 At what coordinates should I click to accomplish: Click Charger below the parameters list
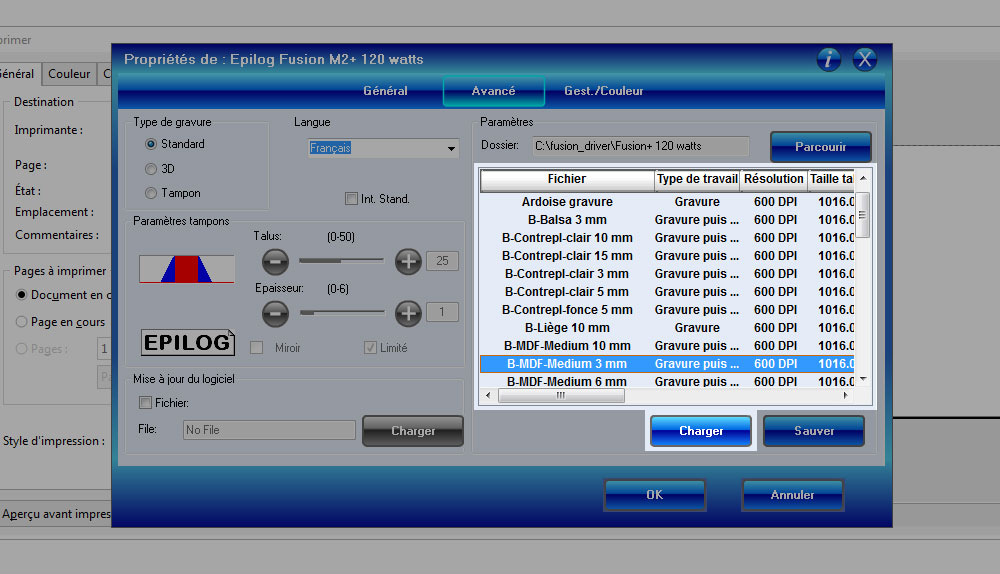coord(701,431)
